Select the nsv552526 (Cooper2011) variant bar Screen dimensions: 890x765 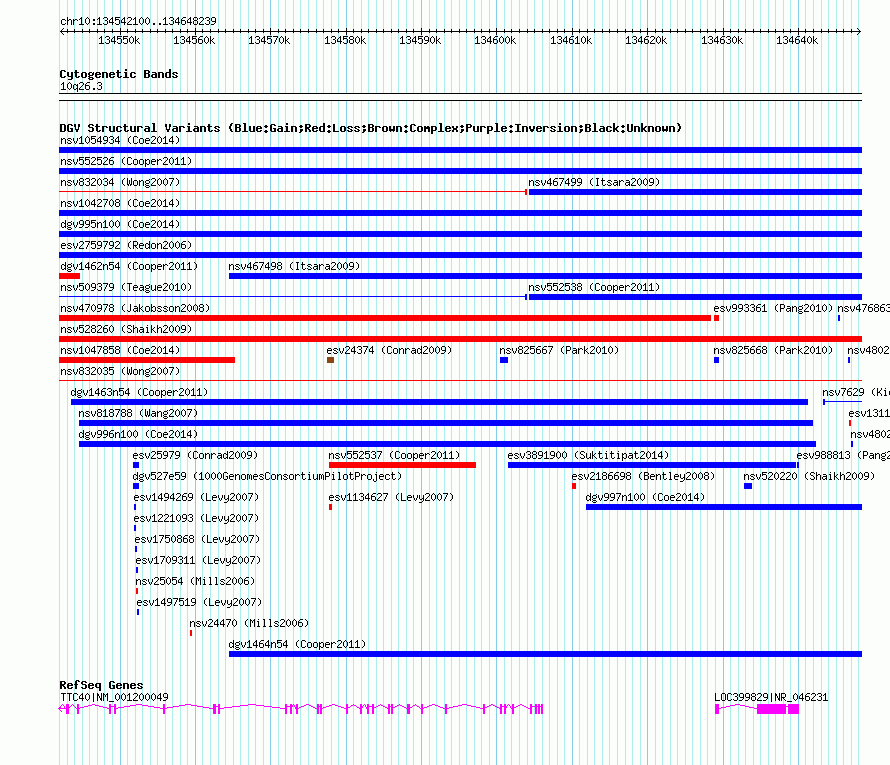click(460, 171)
